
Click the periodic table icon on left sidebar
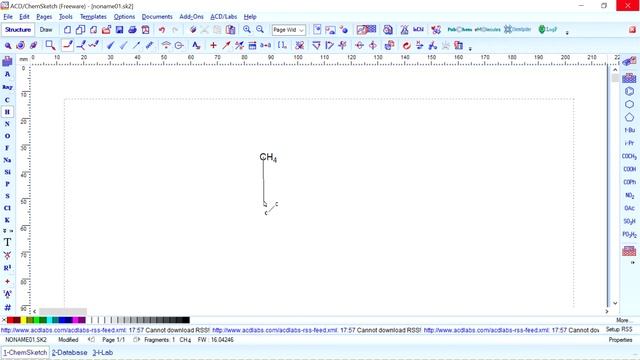[7, 61]
